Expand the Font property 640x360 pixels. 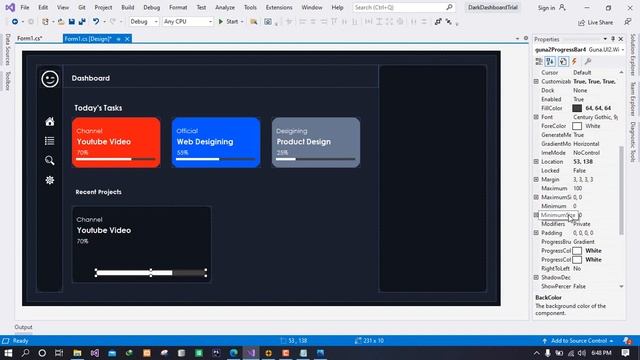point(536,117)
